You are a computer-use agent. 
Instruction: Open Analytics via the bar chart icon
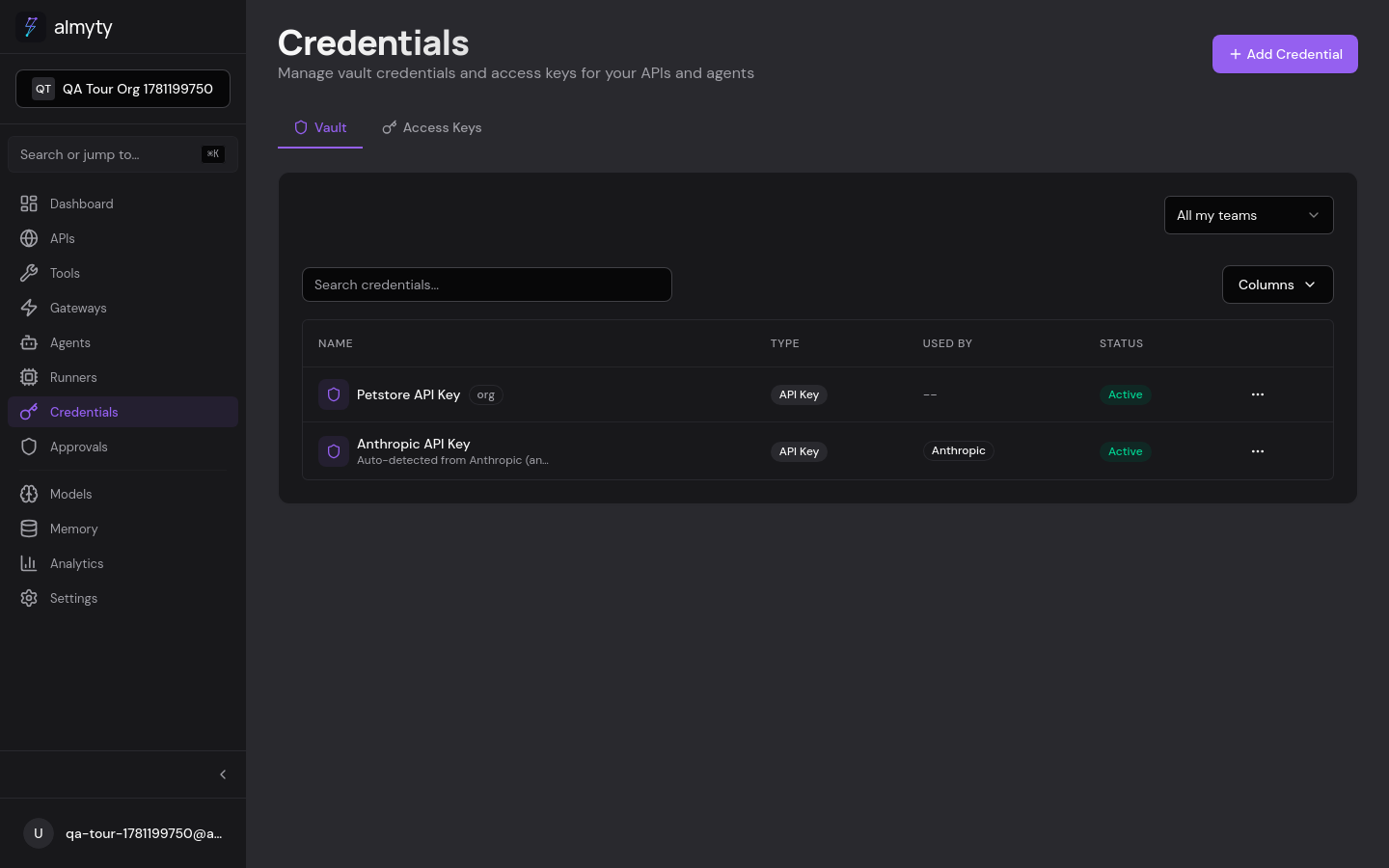click(29, 563)
